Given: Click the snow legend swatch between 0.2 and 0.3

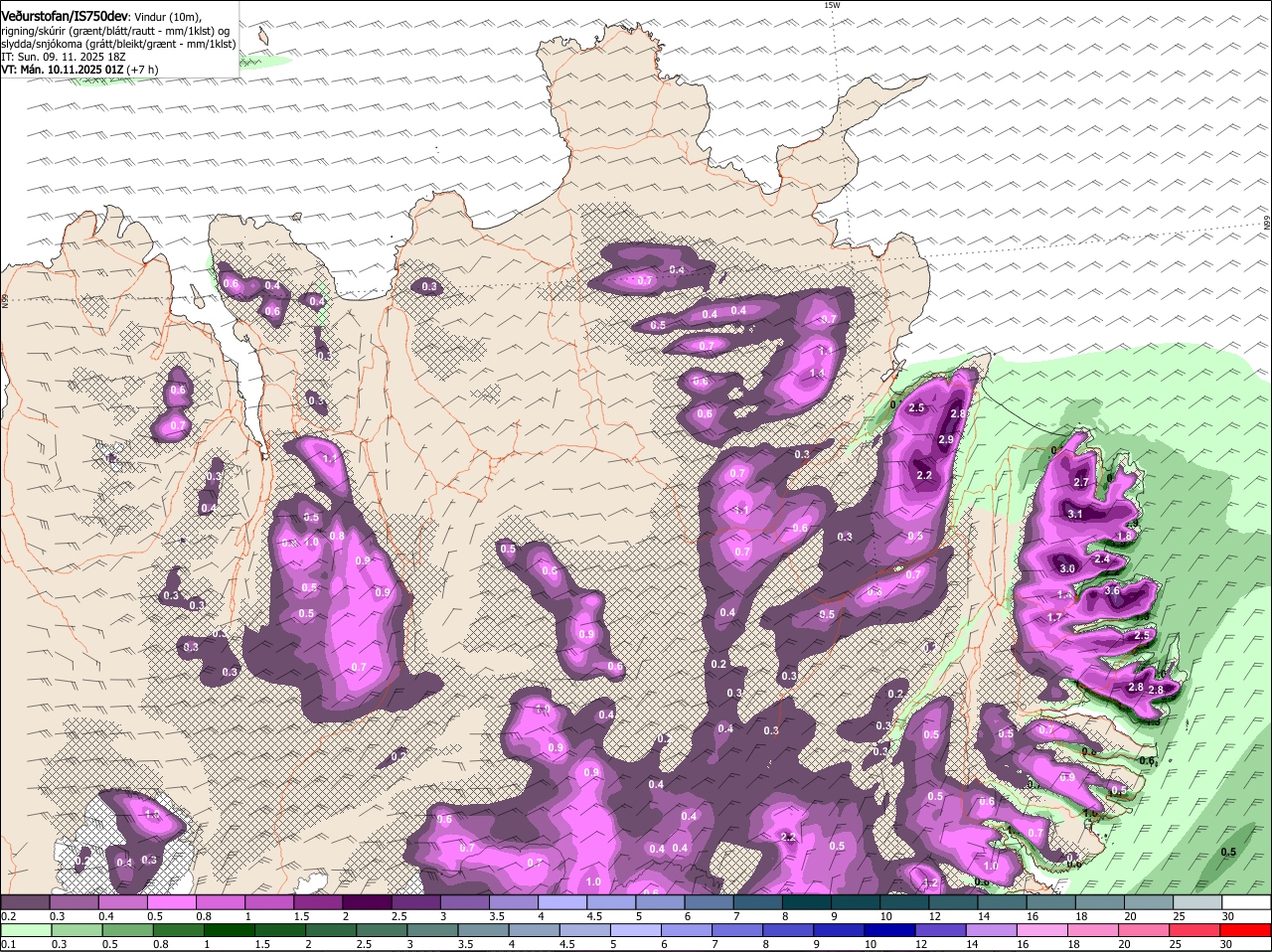Looking at the screenshot, I should click(25, 901).
